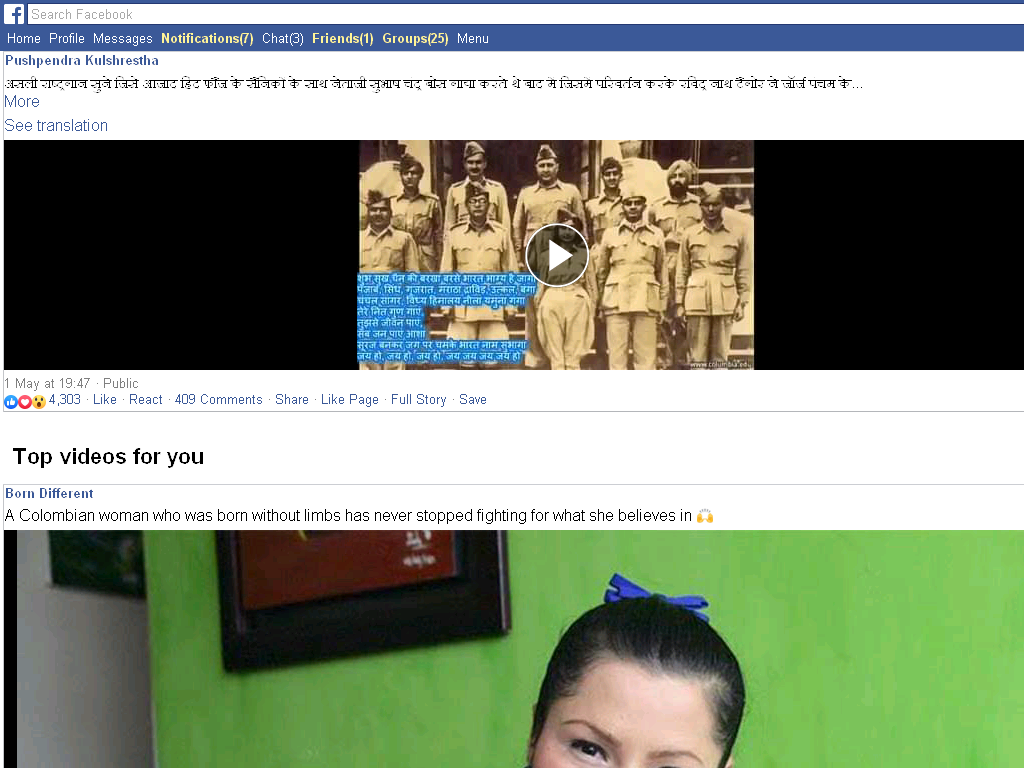Open Profile from navigation bar

[x=67, y=39]
